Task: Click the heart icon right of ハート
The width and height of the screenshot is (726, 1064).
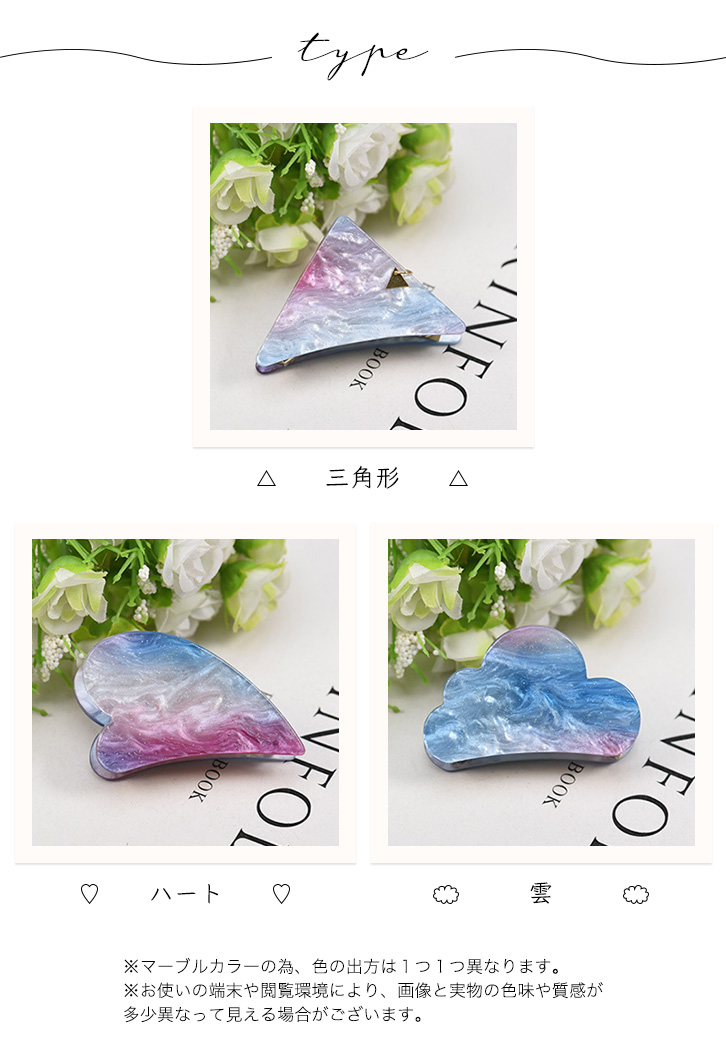Action: point(281,894)
